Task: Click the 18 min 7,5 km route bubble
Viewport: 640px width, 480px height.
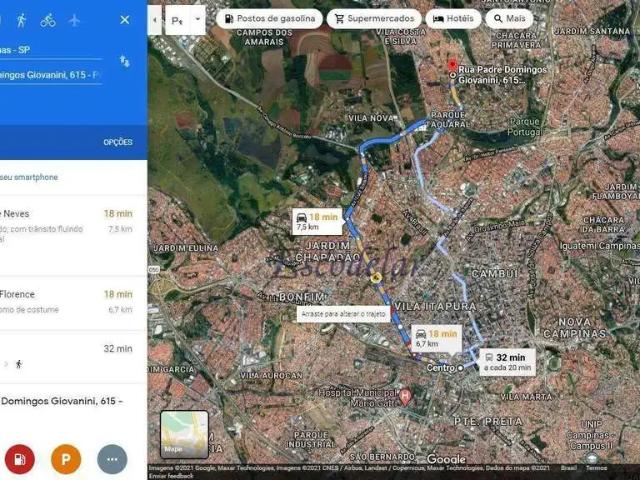Action: pos(317,221)
